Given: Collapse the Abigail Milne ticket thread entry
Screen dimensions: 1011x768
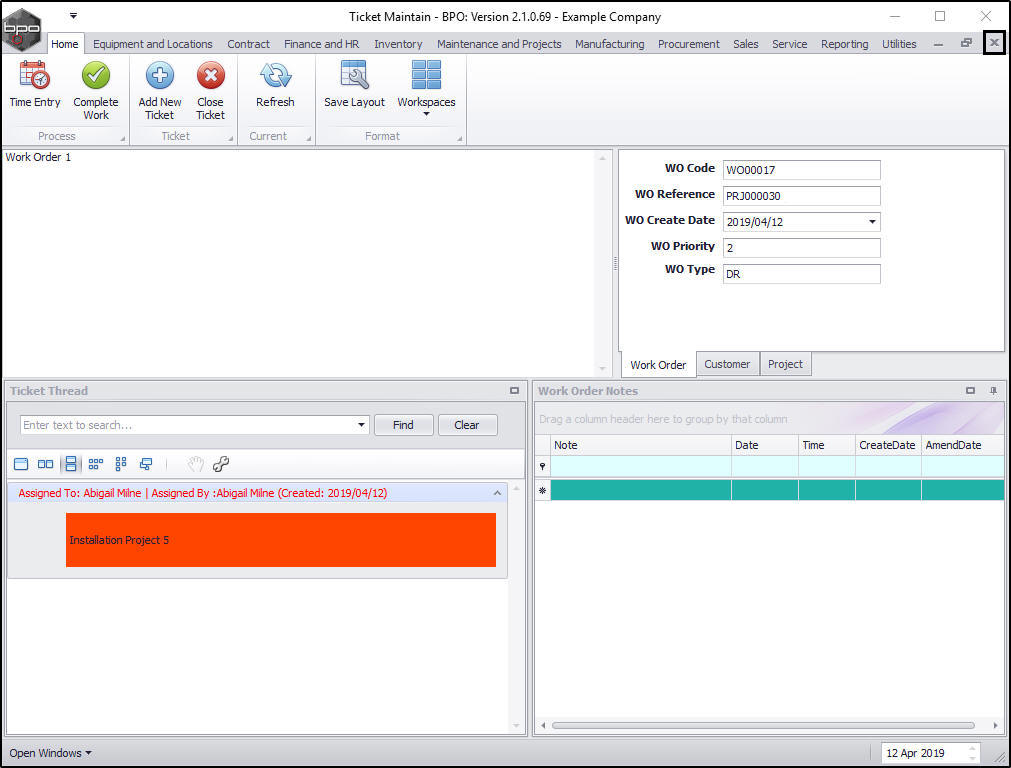Looking at the screenshot, I should coord(497,493).
